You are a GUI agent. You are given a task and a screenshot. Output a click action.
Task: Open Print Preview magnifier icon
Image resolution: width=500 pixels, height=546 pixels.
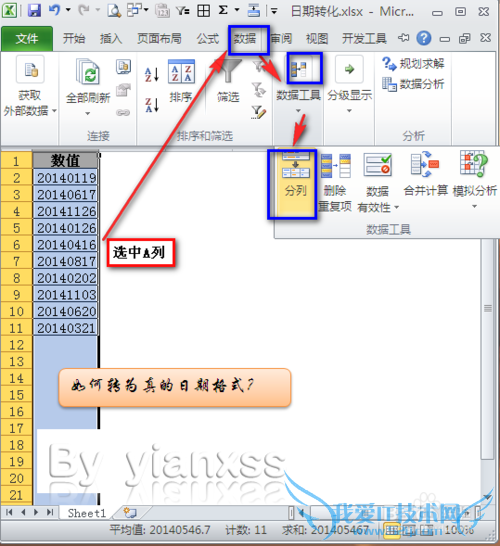tap(114, 10)
